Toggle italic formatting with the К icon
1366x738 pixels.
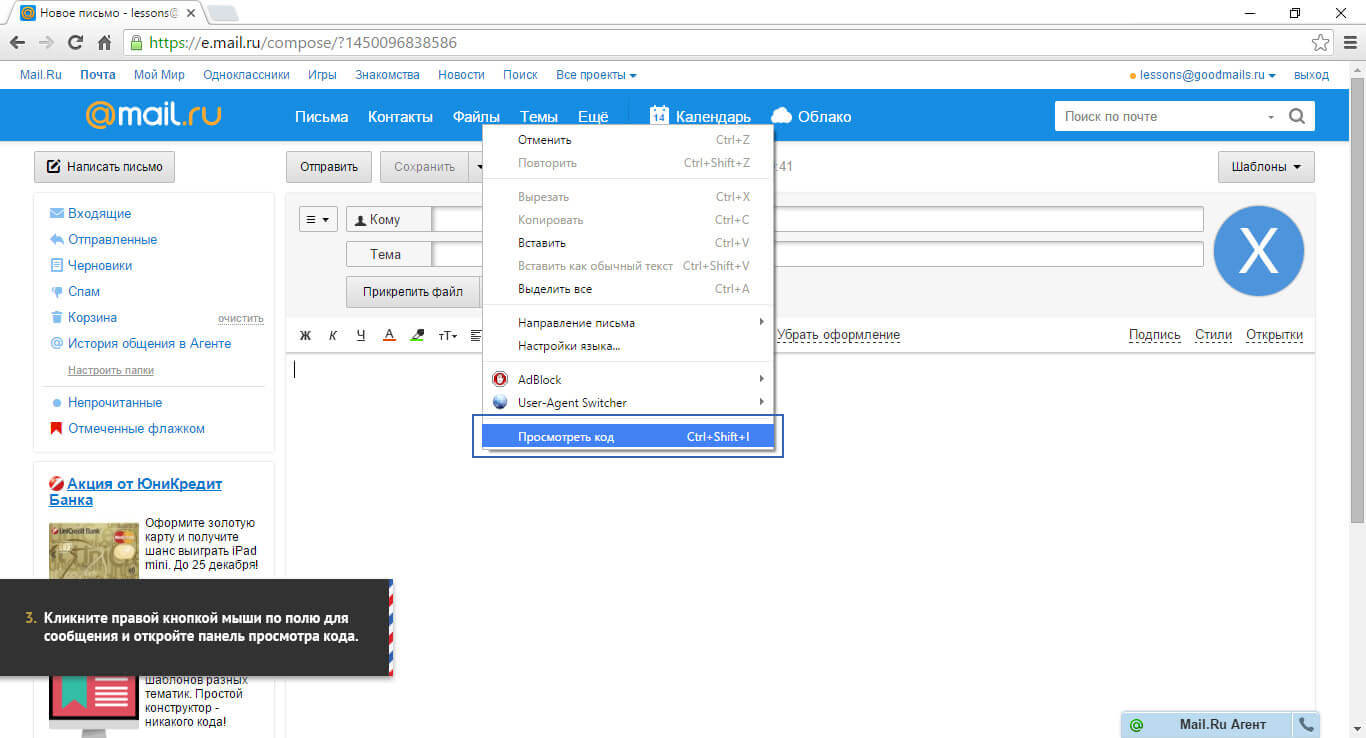click(x=333, y=336)
